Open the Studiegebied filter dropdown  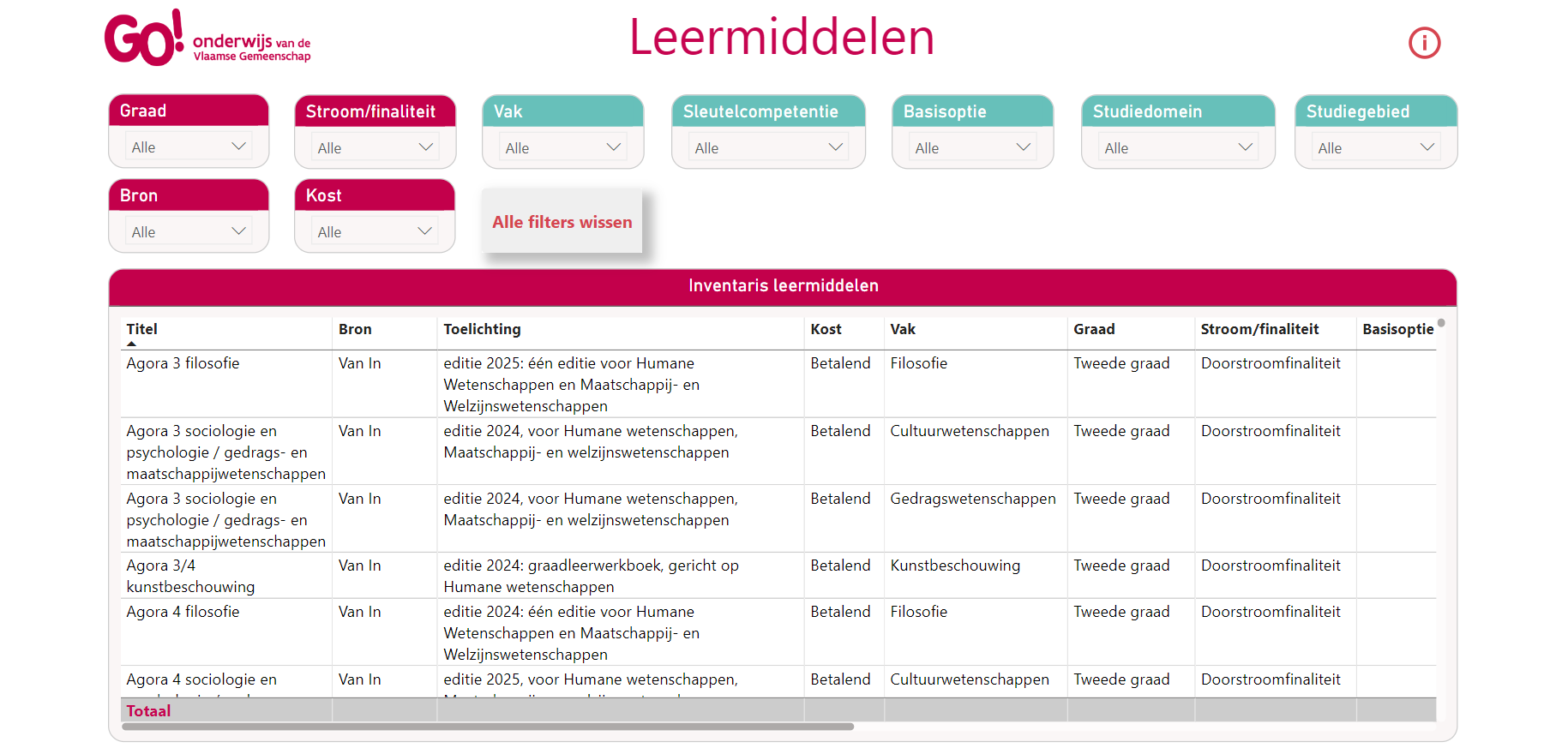[x=1375, y=148]
